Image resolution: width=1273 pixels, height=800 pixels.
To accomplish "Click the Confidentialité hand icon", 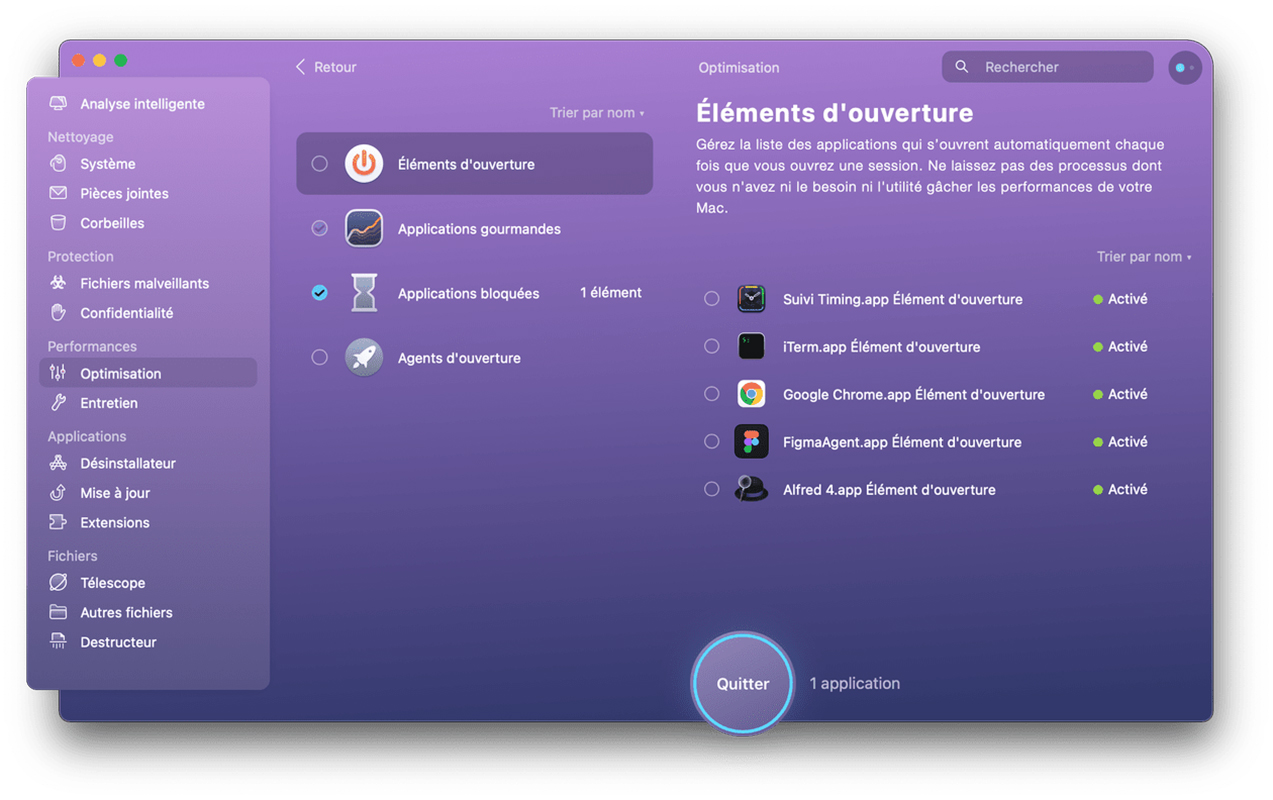I will click(x=58, y=313).
